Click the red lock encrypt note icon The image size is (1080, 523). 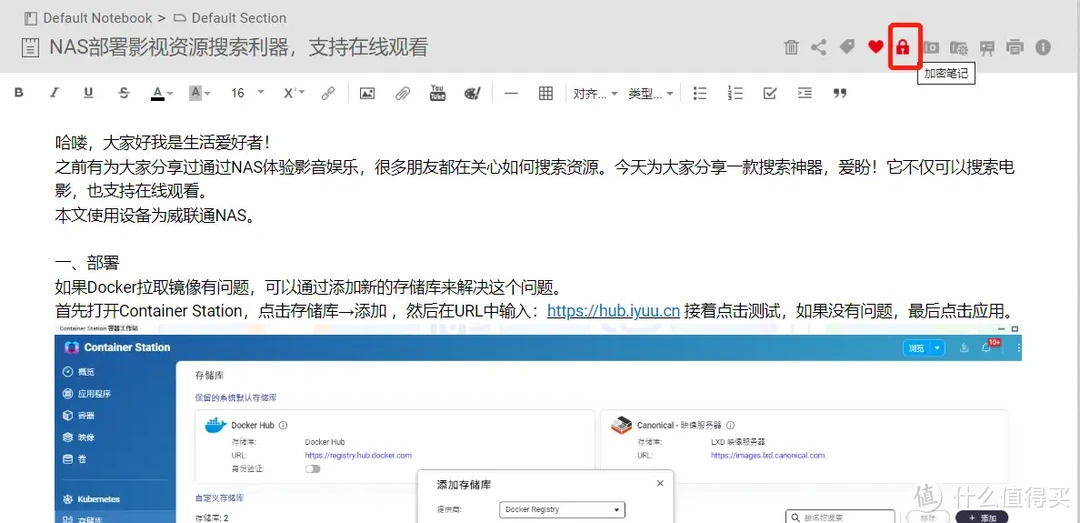(x=902, y=48)
